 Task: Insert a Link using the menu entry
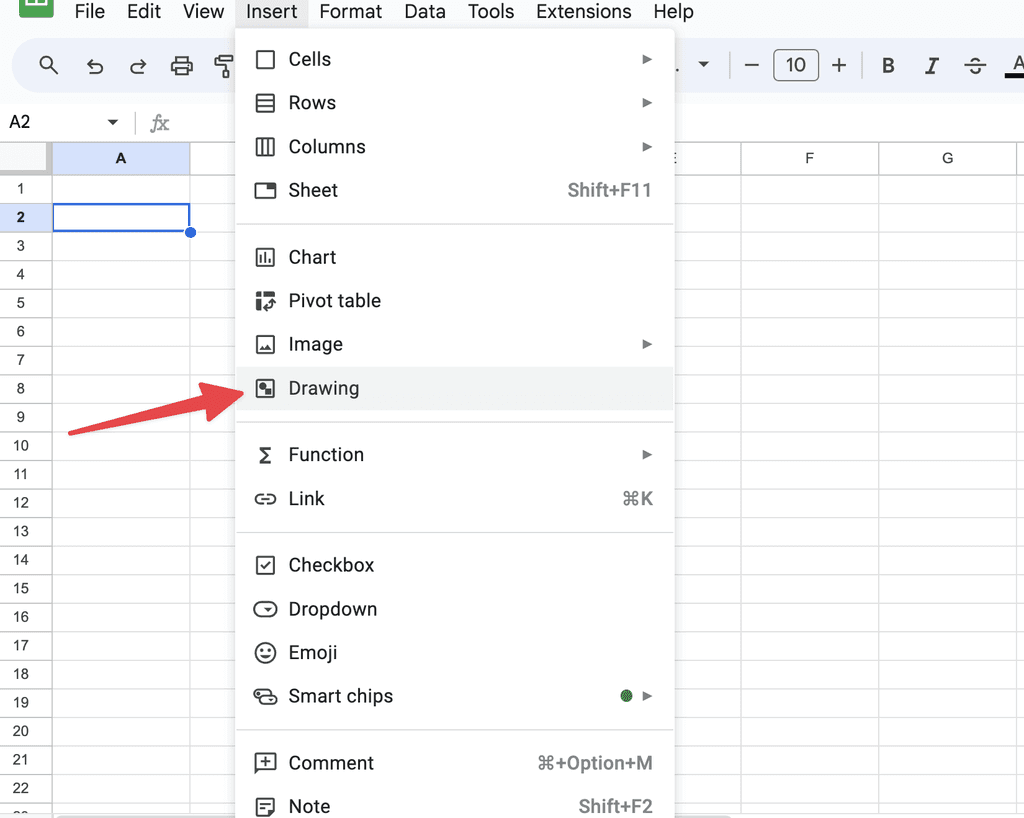tap(306, 498)
